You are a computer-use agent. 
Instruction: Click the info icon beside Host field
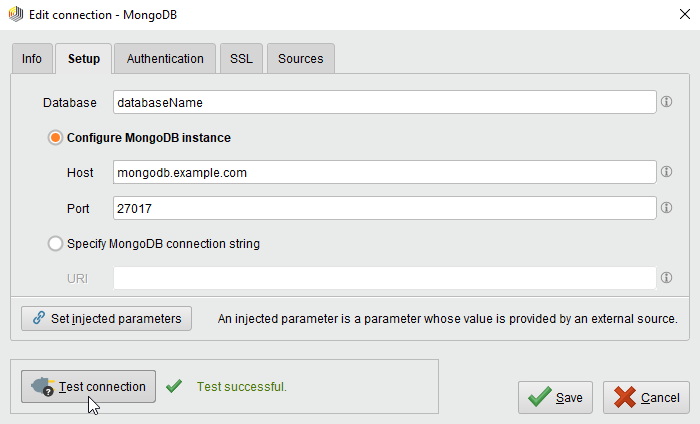pyautogui.click(x=666, y=172)
